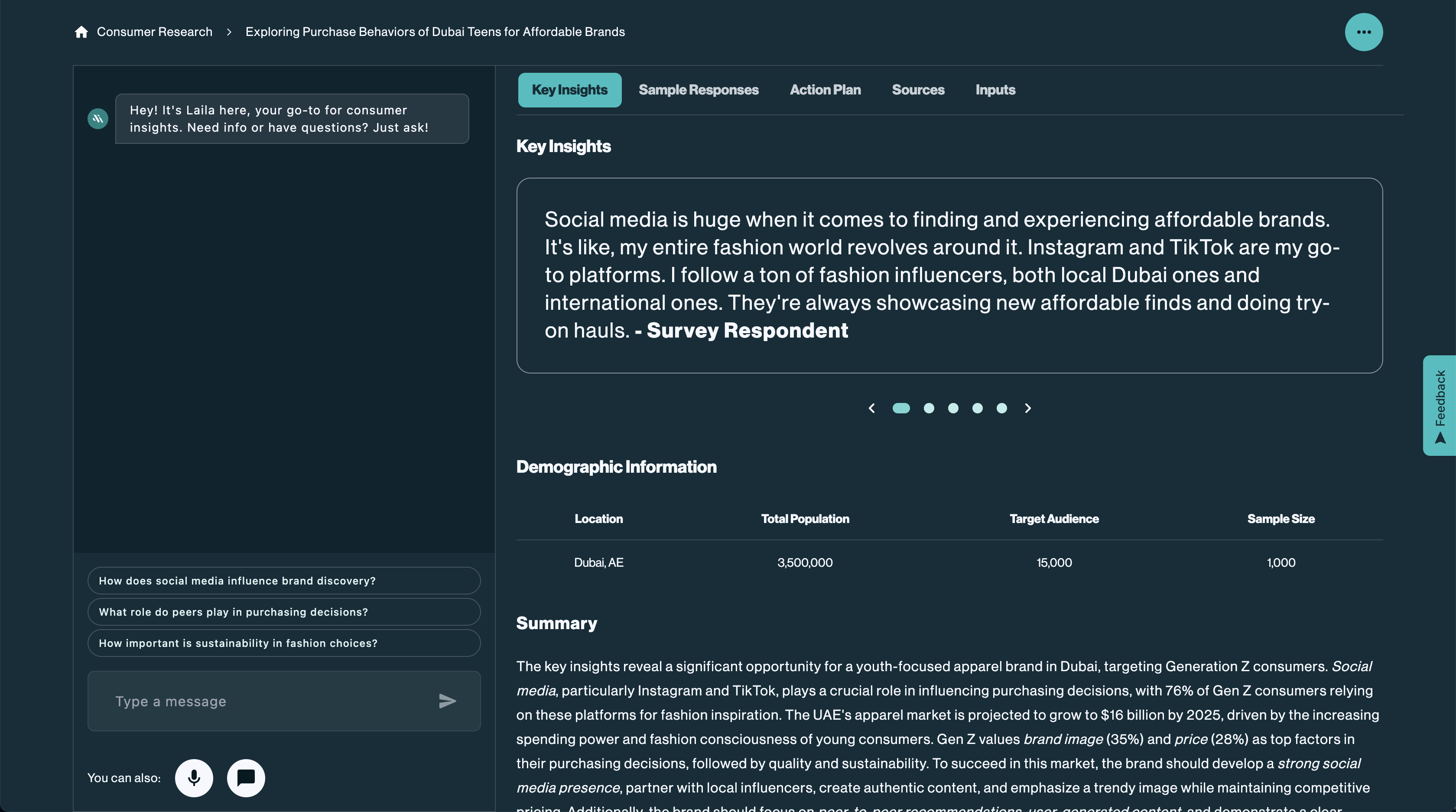The width and height of the screenshot is (1456, 812).
Task: Go to previous insight with left chevron
Action: [871, 408]
